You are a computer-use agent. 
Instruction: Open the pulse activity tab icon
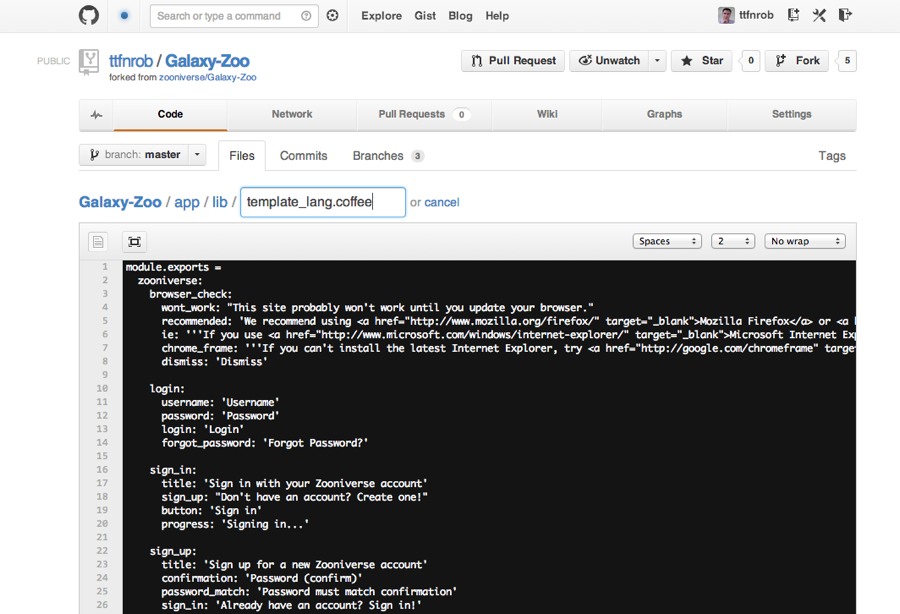(96, 115)
